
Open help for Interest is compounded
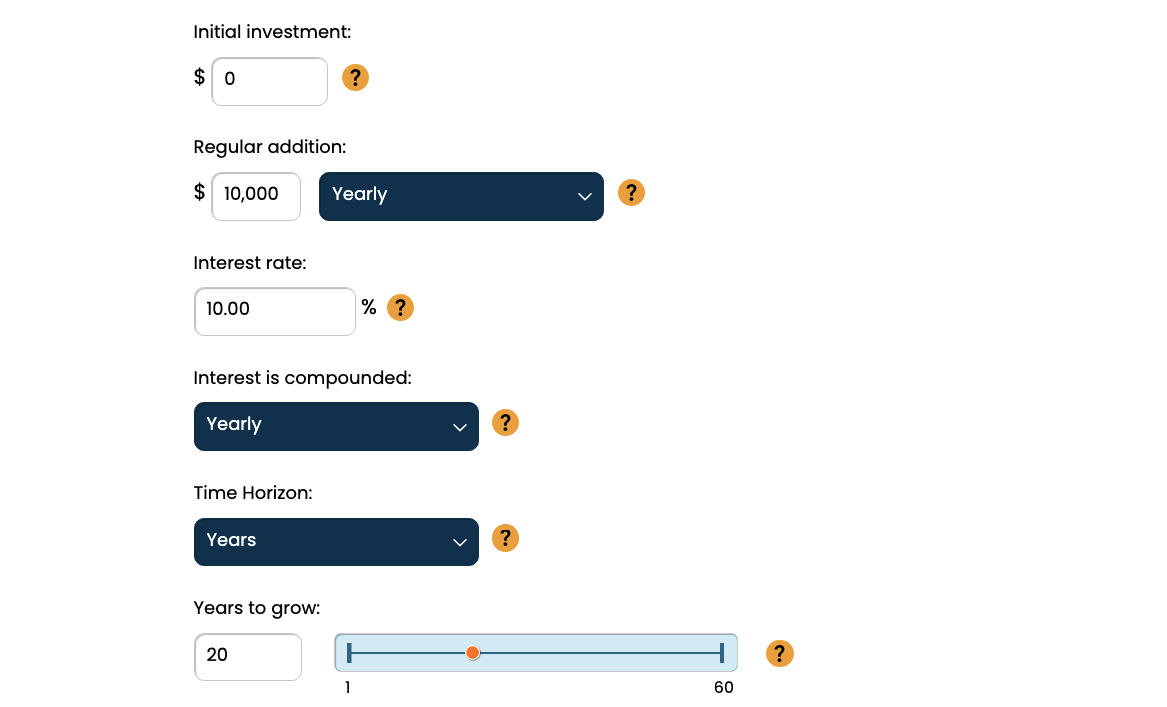click(506, 423)
